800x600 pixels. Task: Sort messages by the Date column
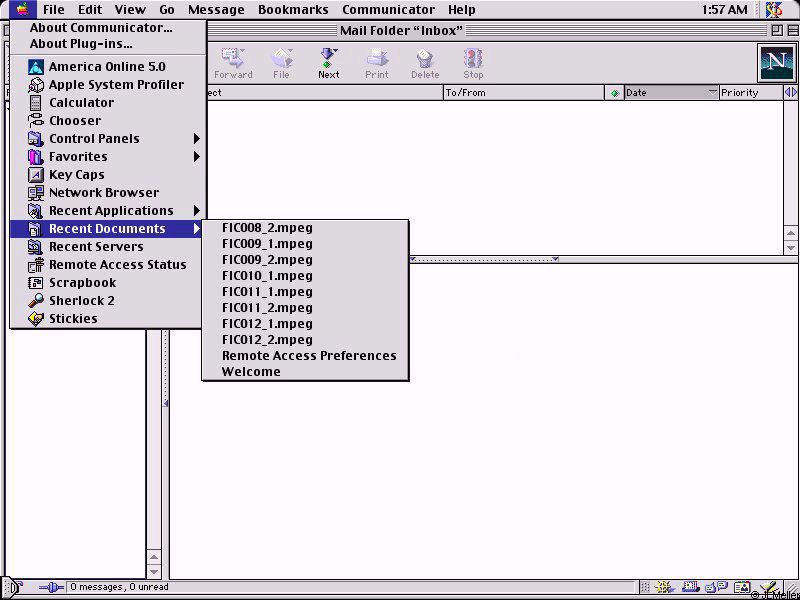click(x=665, y=93)
